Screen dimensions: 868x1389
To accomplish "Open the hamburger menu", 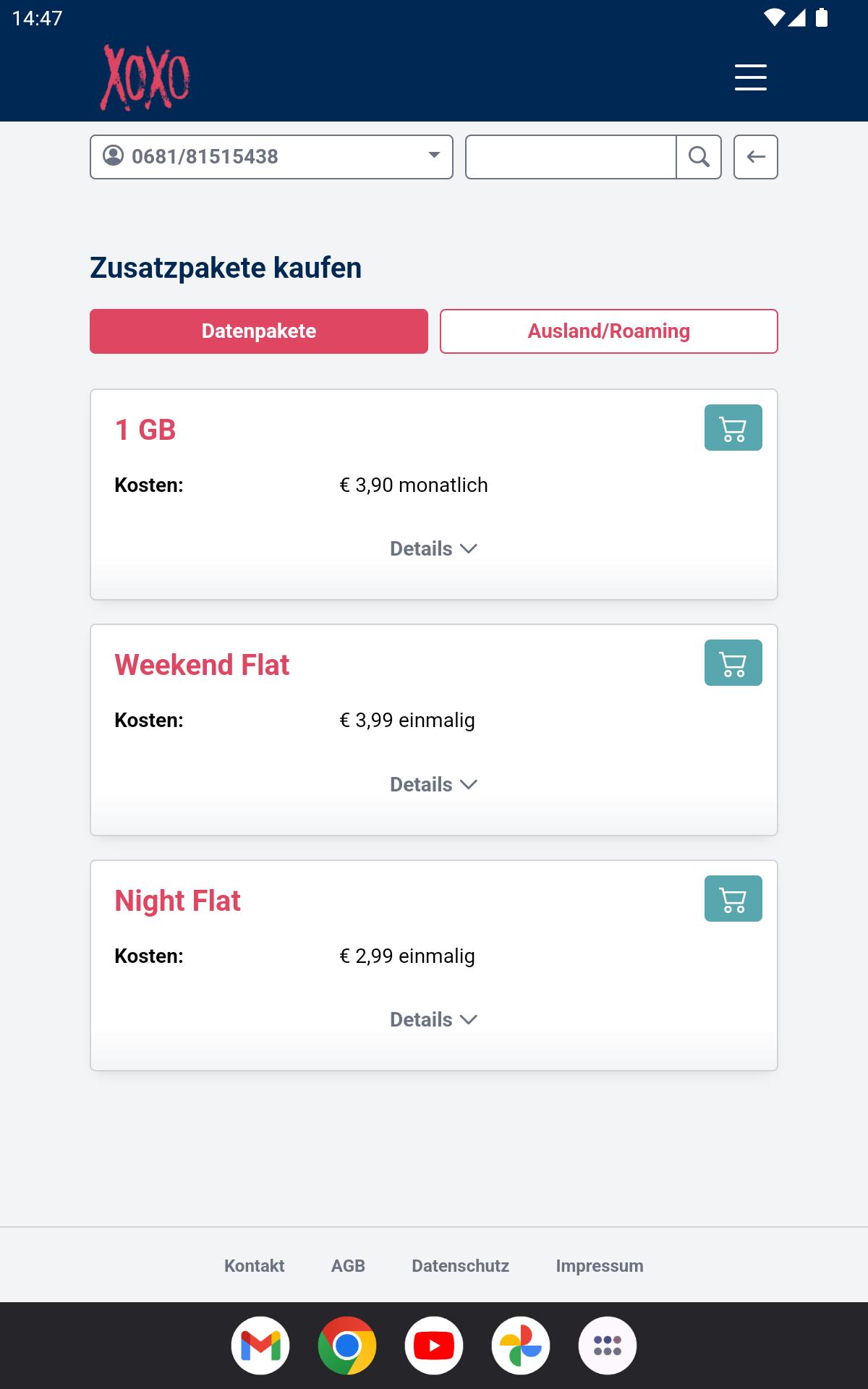I will (x=750, y=77).
